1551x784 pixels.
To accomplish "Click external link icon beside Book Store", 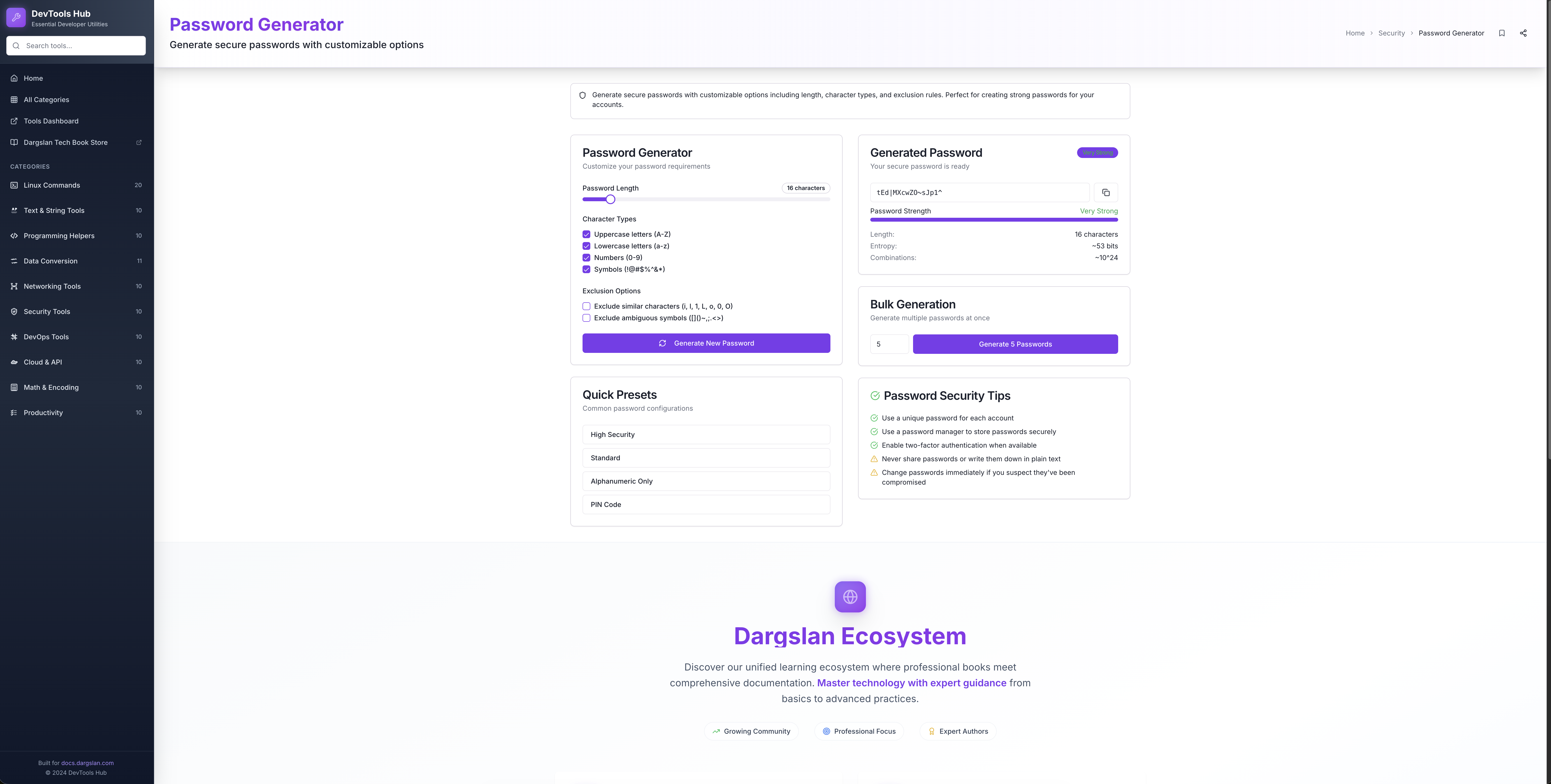I will click(139, 143).
